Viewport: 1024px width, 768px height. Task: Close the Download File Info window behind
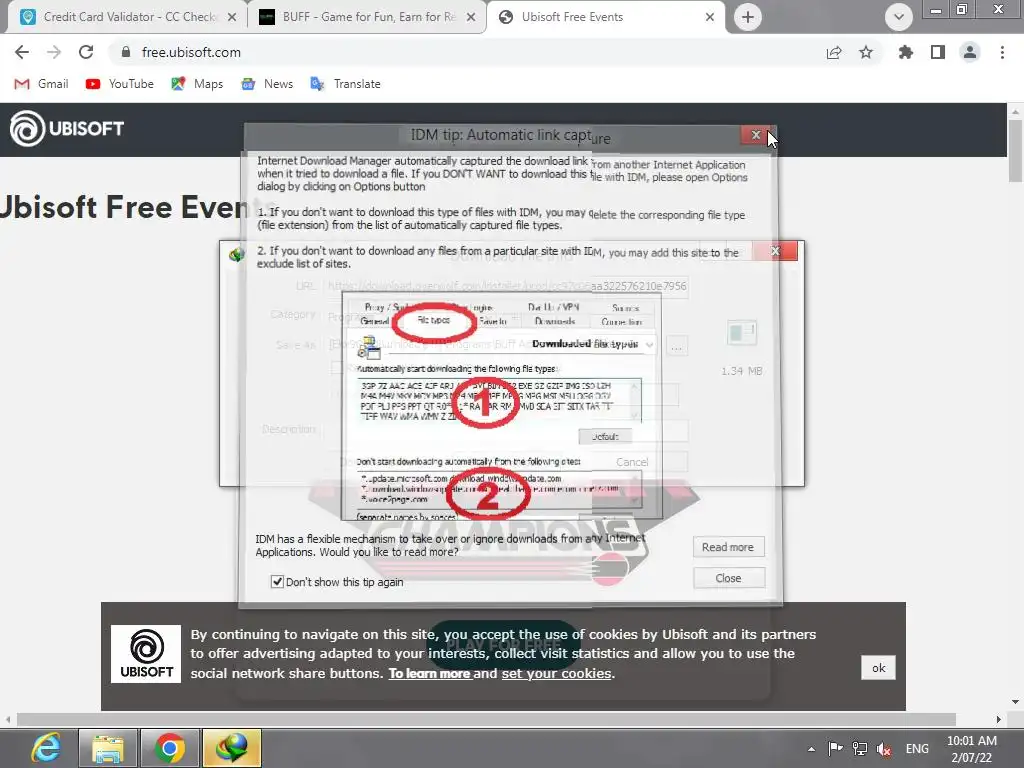(x=775, y=251)
